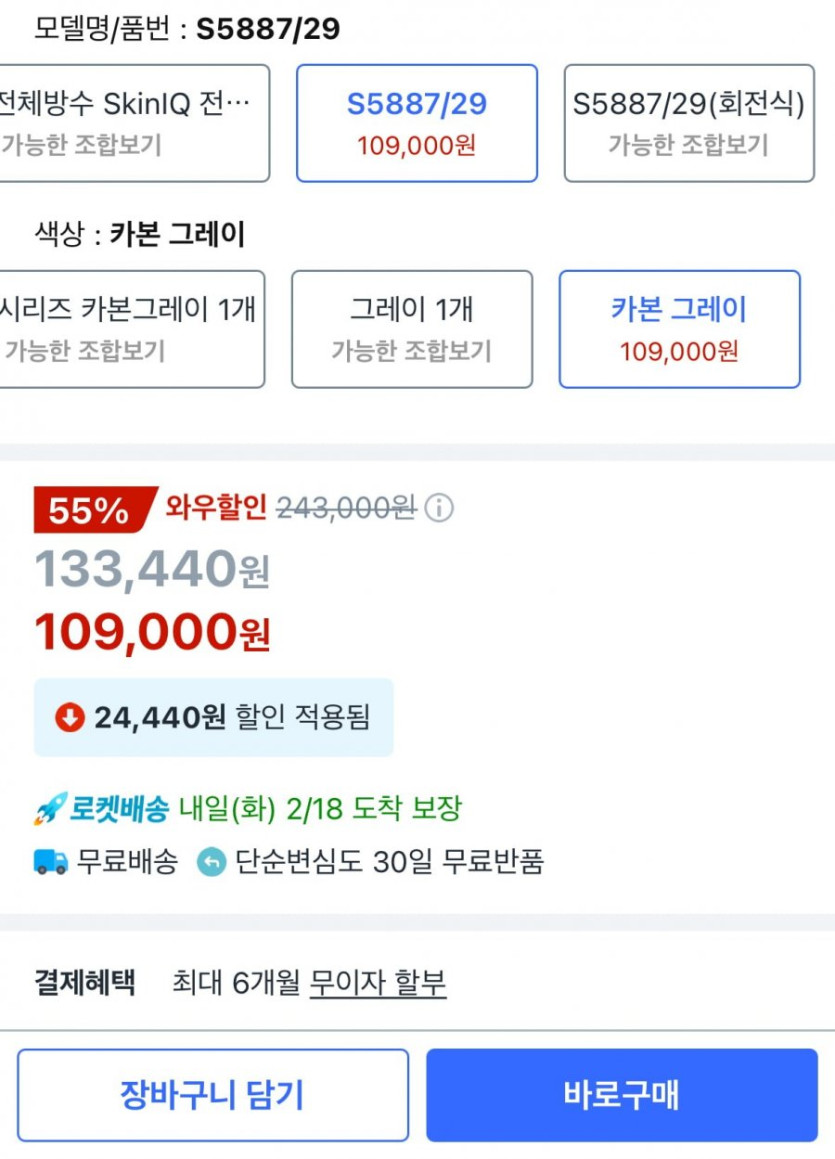Image resolution: width=835 pixels, height=1159 pixels.
Task: Select the 카본 그레이 color option
Action: tap(679, 329)
